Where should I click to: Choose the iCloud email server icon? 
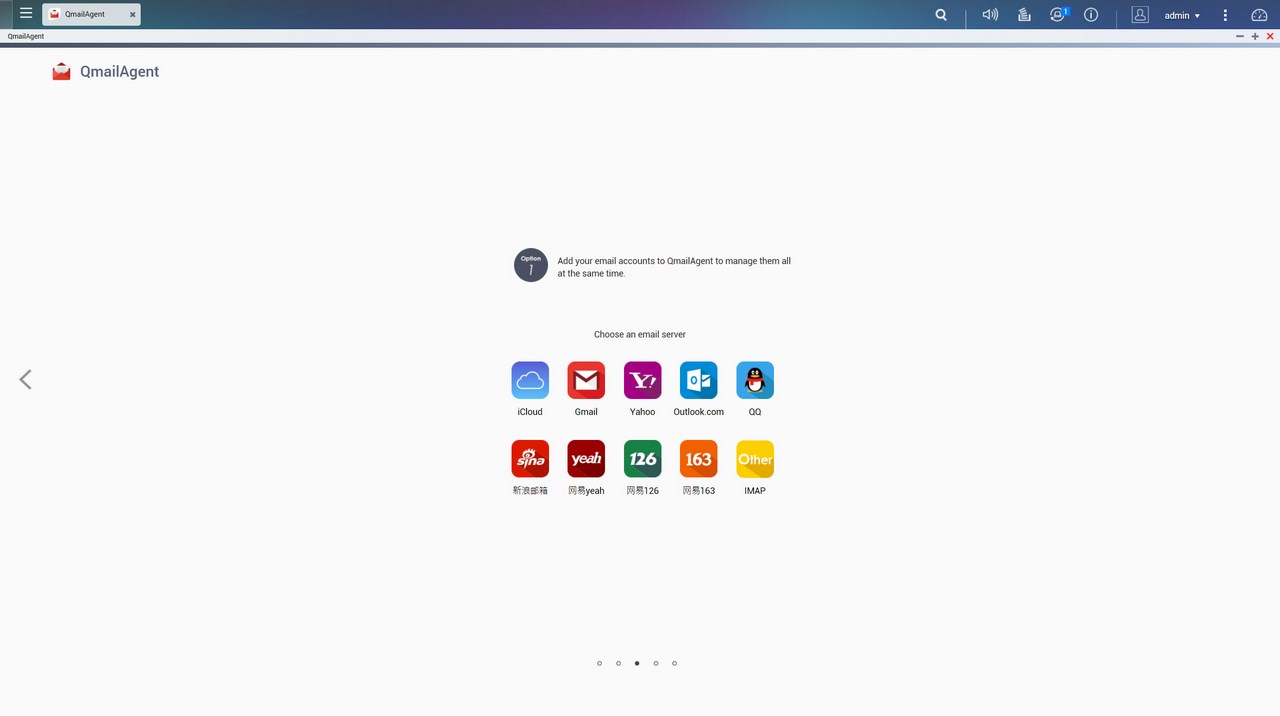tap(530, 380)
